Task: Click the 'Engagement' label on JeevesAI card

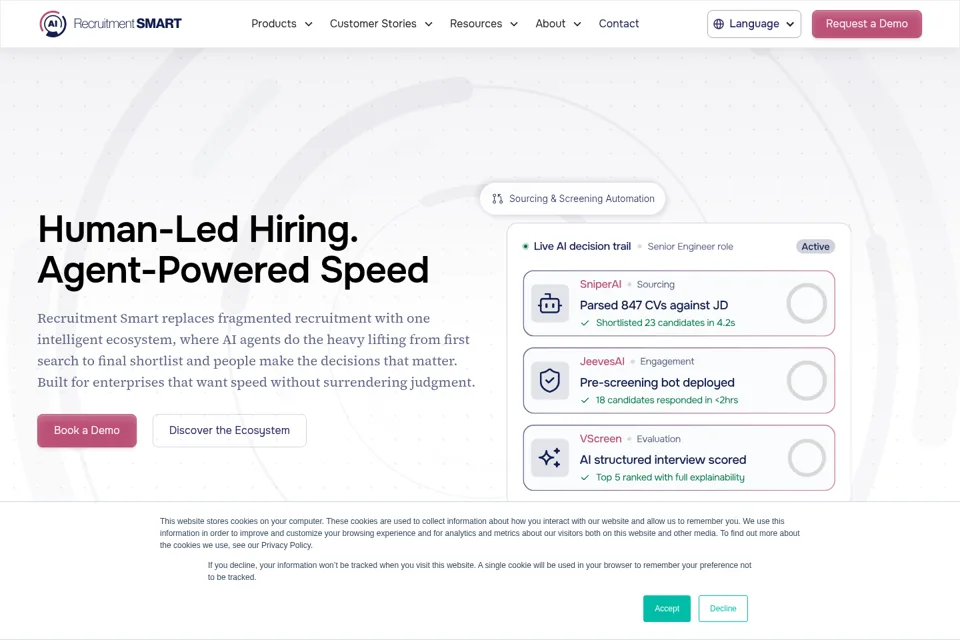Action: [x=667, y=361]
